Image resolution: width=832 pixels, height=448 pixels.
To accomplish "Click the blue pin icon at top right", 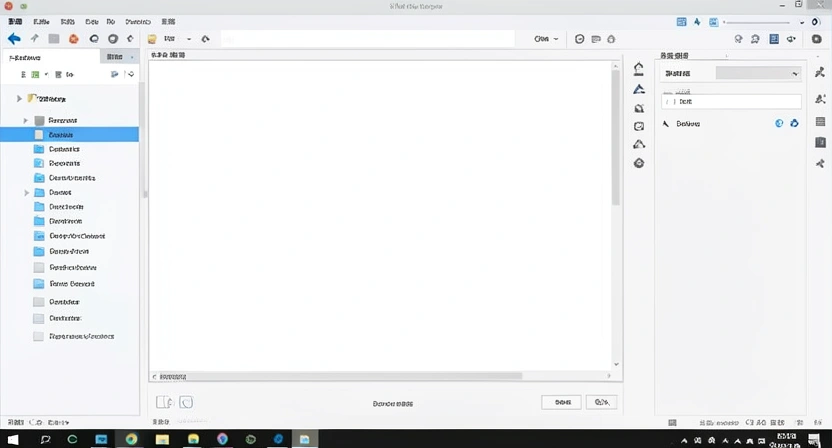I will 697,22.
